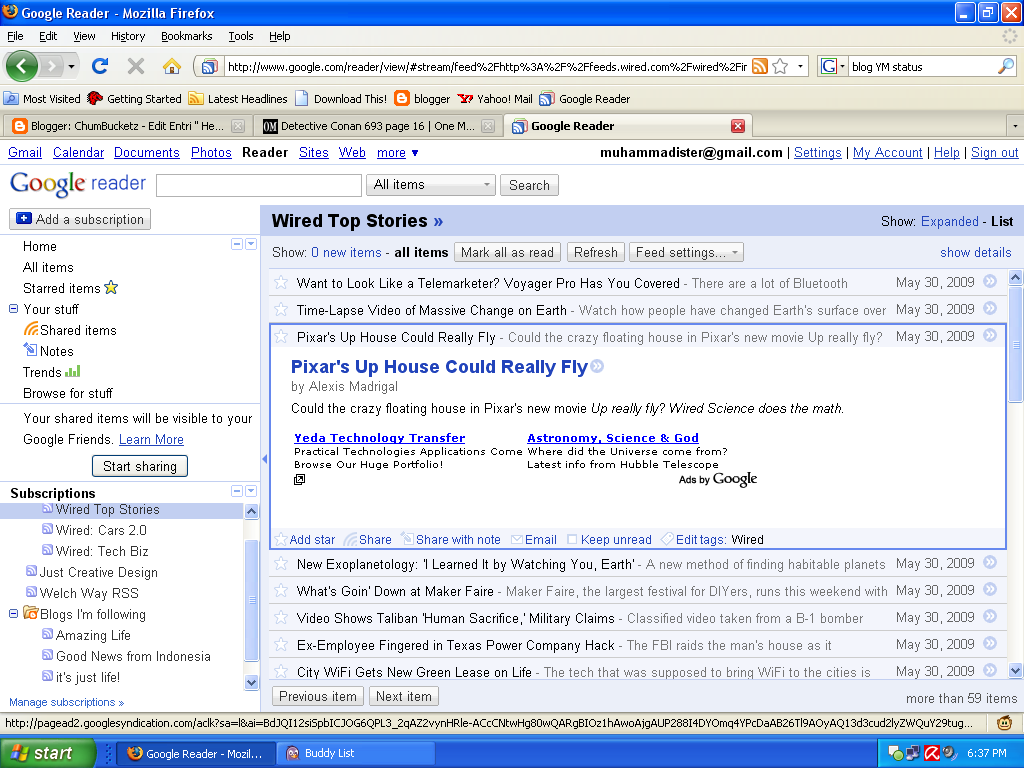Open the Tools menu
Screen dimensions: 1024x768
[240, 36]
